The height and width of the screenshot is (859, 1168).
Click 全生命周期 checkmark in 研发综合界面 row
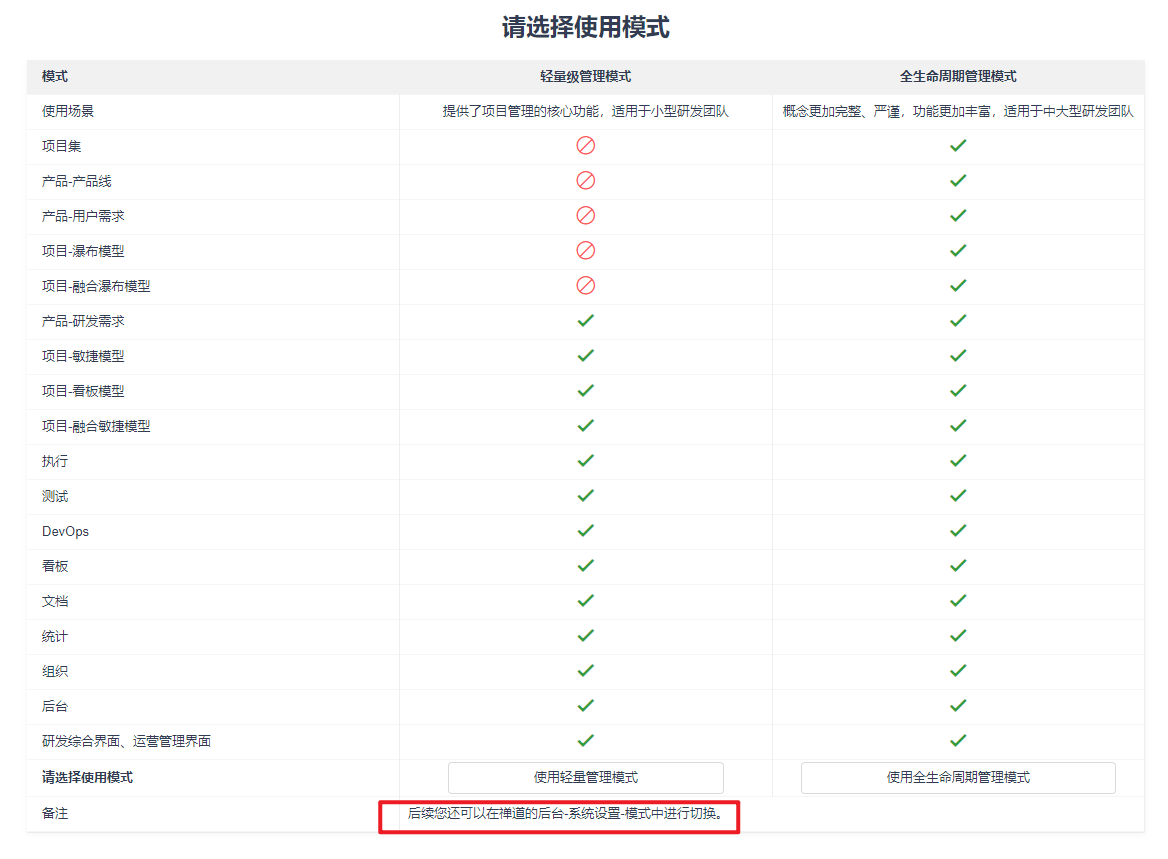(958, 741)
